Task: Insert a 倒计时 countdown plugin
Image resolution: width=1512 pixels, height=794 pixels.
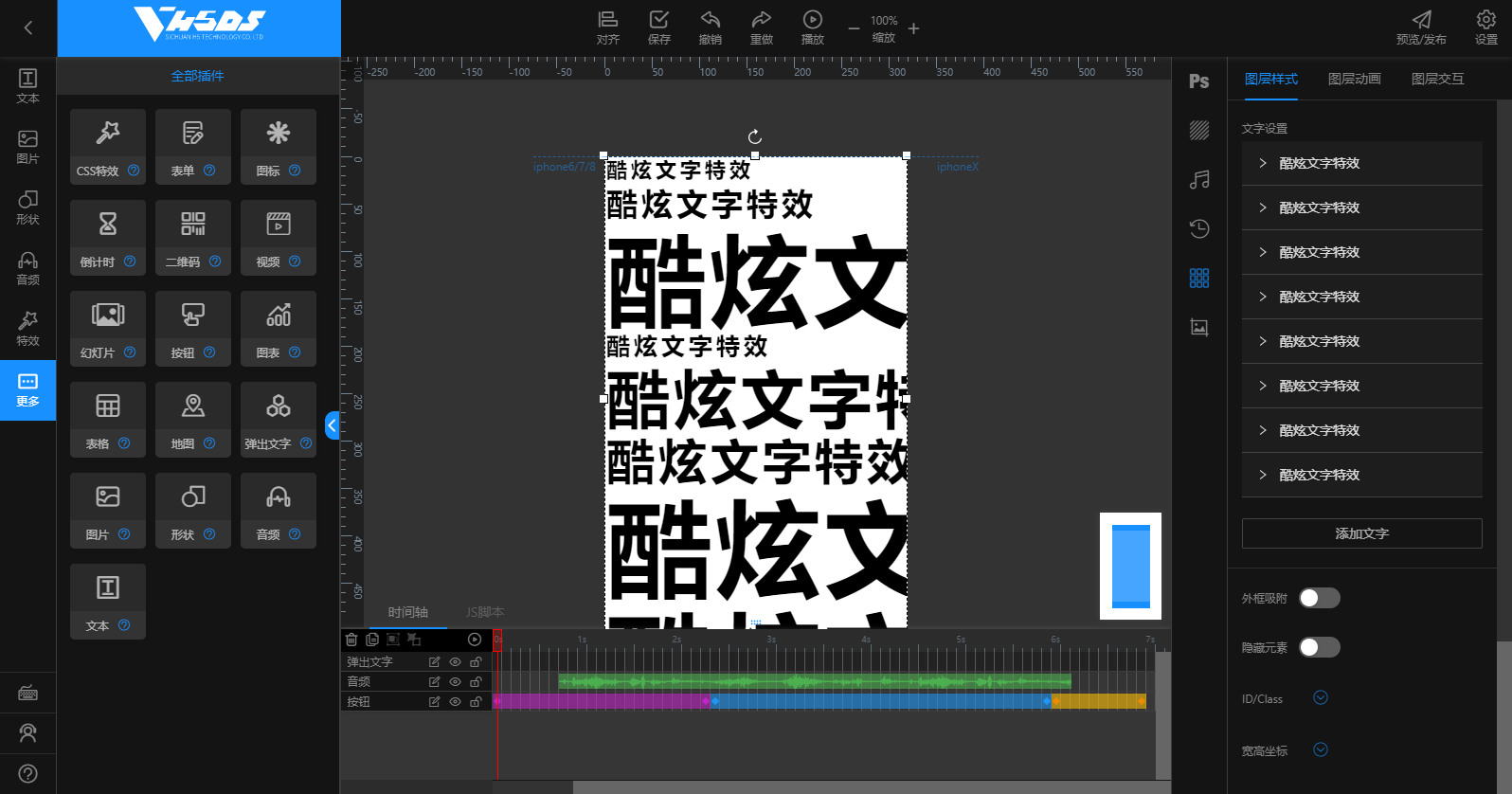Action: pos(108,237)
